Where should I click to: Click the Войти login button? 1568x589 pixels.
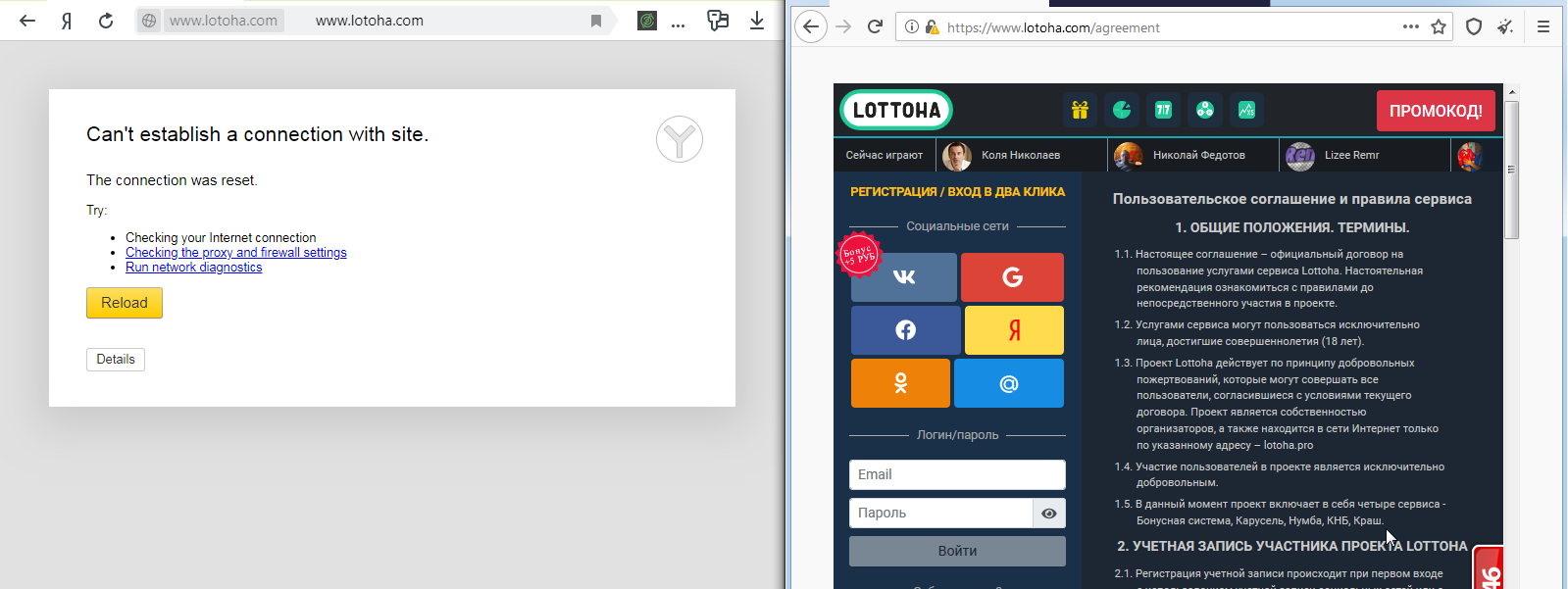coord(957,551)
